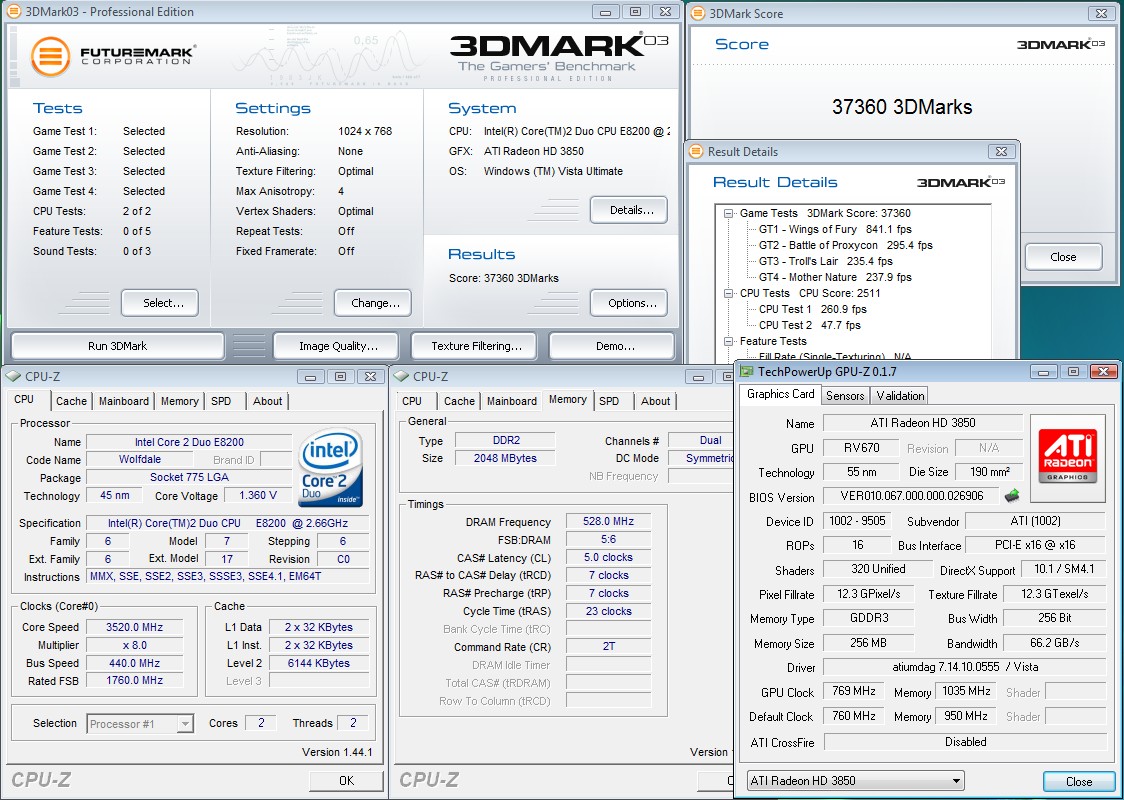Select the Graphics Card tab in GPU-Z
1124x800 pixels.
pos(781,394)
